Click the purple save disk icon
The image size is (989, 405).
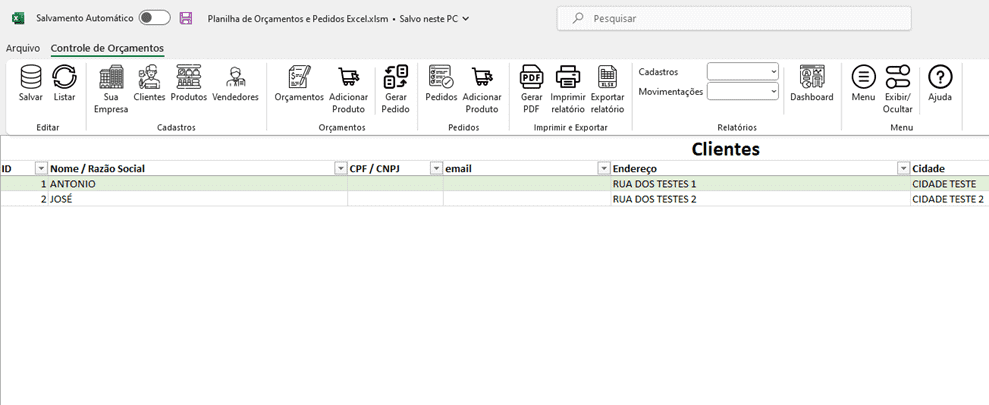click(x=186, y=18)
